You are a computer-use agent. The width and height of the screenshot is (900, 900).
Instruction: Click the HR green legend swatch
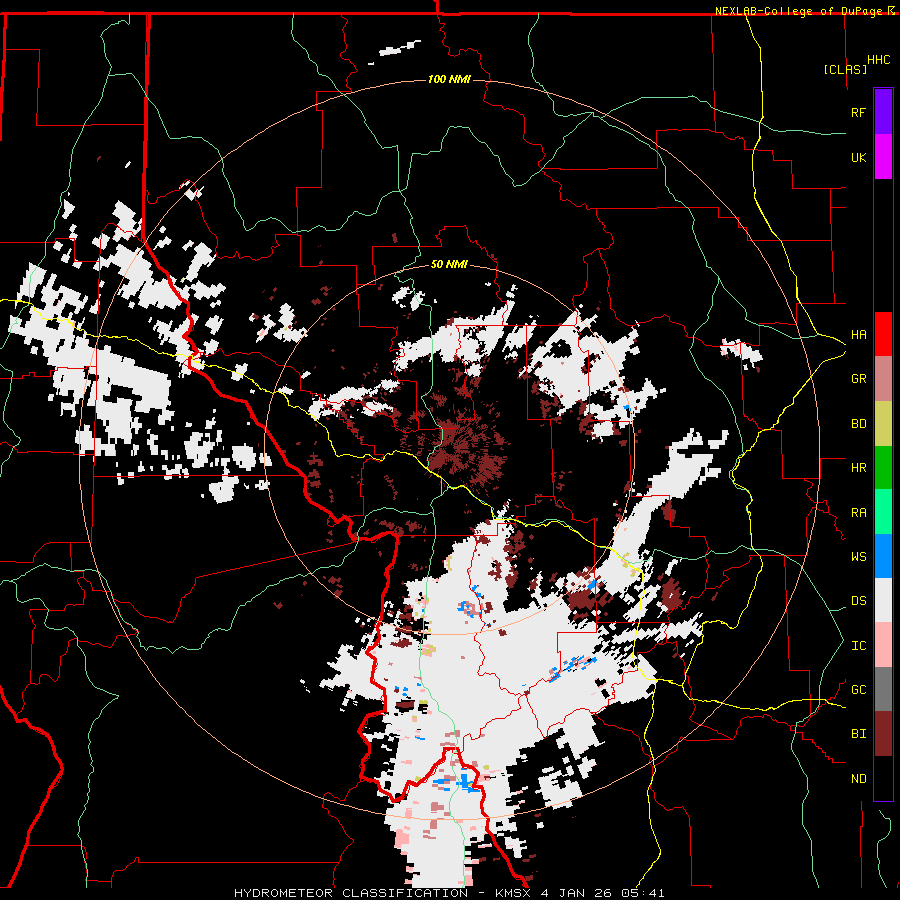pos(883,468)
